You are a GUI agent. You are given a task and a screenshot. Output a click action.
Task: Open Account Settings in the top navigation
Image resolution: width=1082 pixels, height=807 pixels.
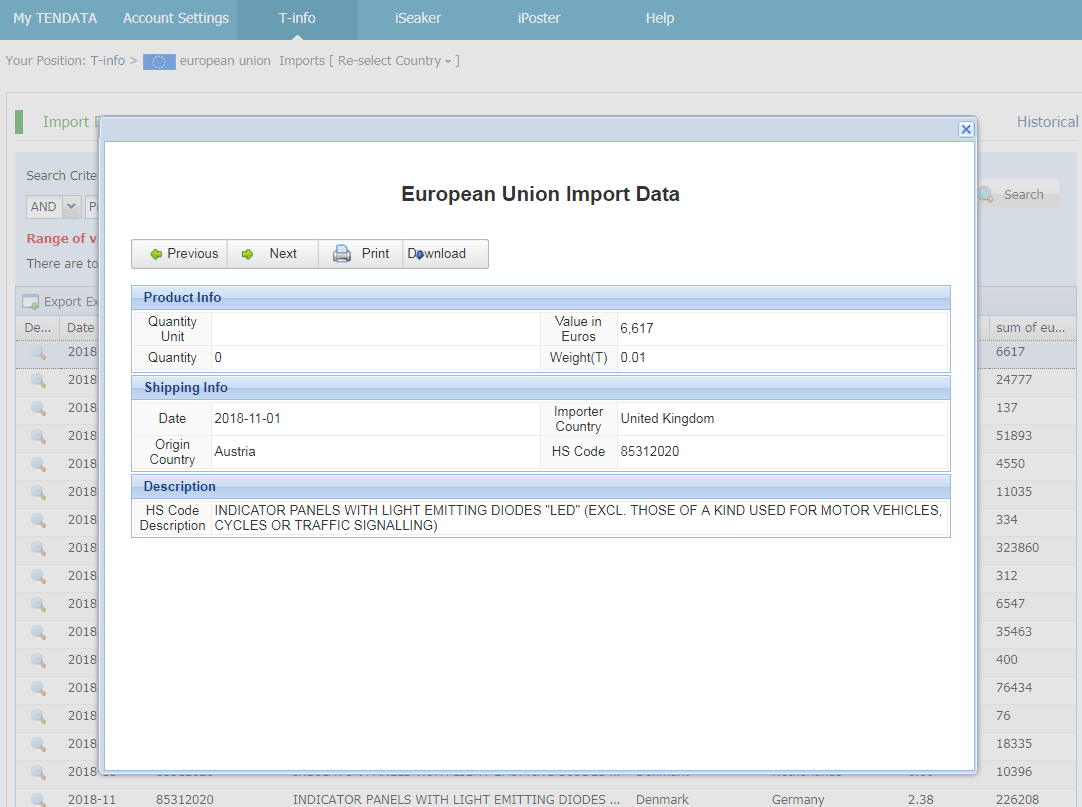pos(176,18)
